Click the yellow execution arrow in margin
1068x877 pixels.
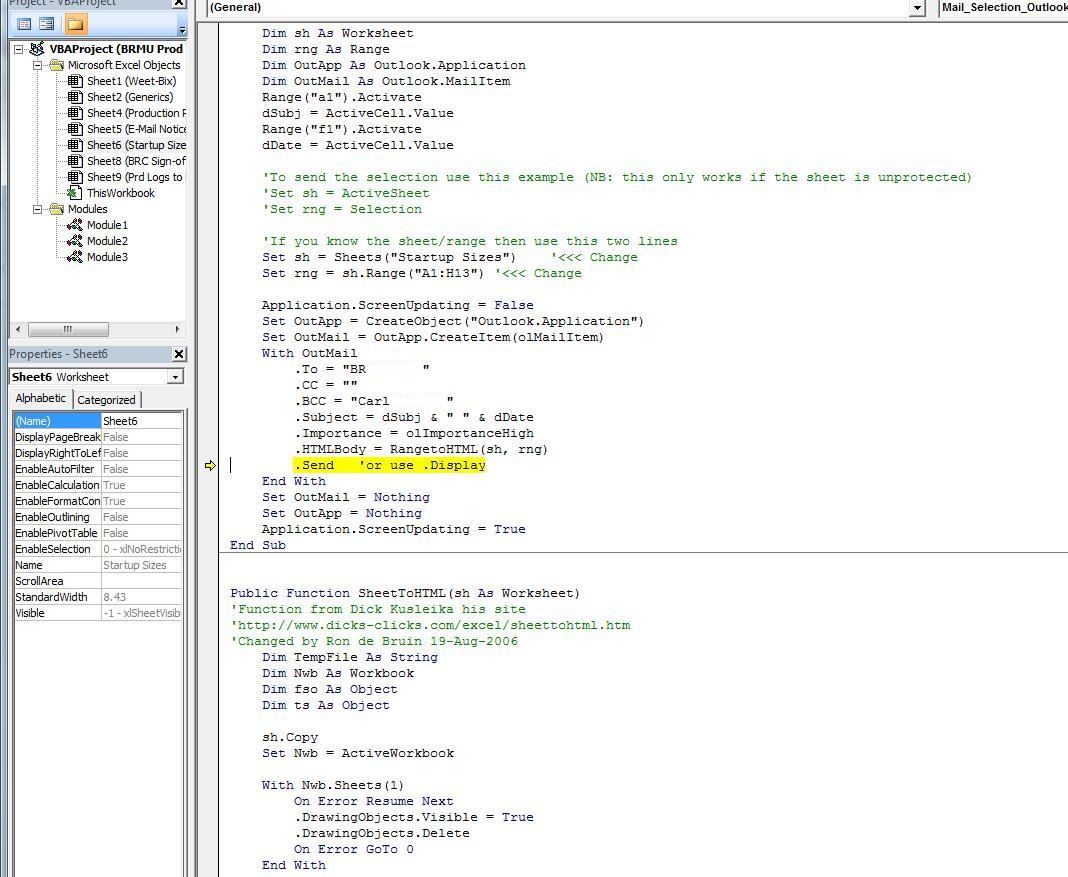210,466
